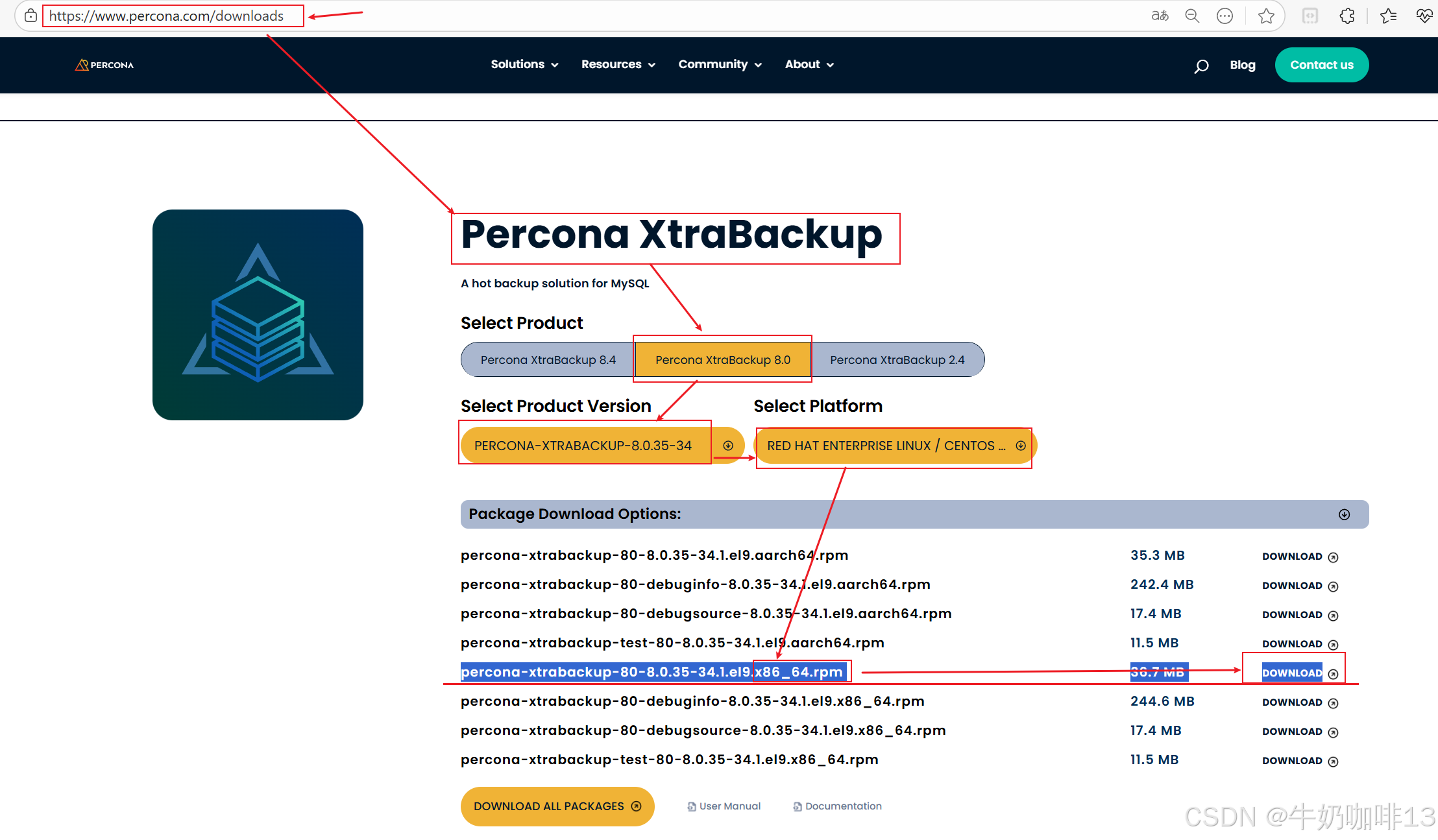Open the Solutions menu
This screenshot has height=840, width=1438.
[524, 65]
